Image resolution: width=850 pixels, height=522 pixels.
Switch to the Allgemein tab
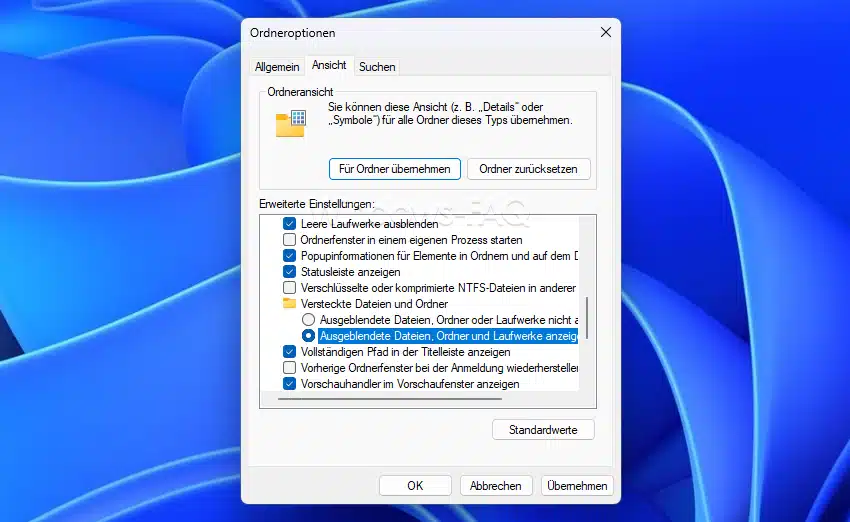point(277,67)
